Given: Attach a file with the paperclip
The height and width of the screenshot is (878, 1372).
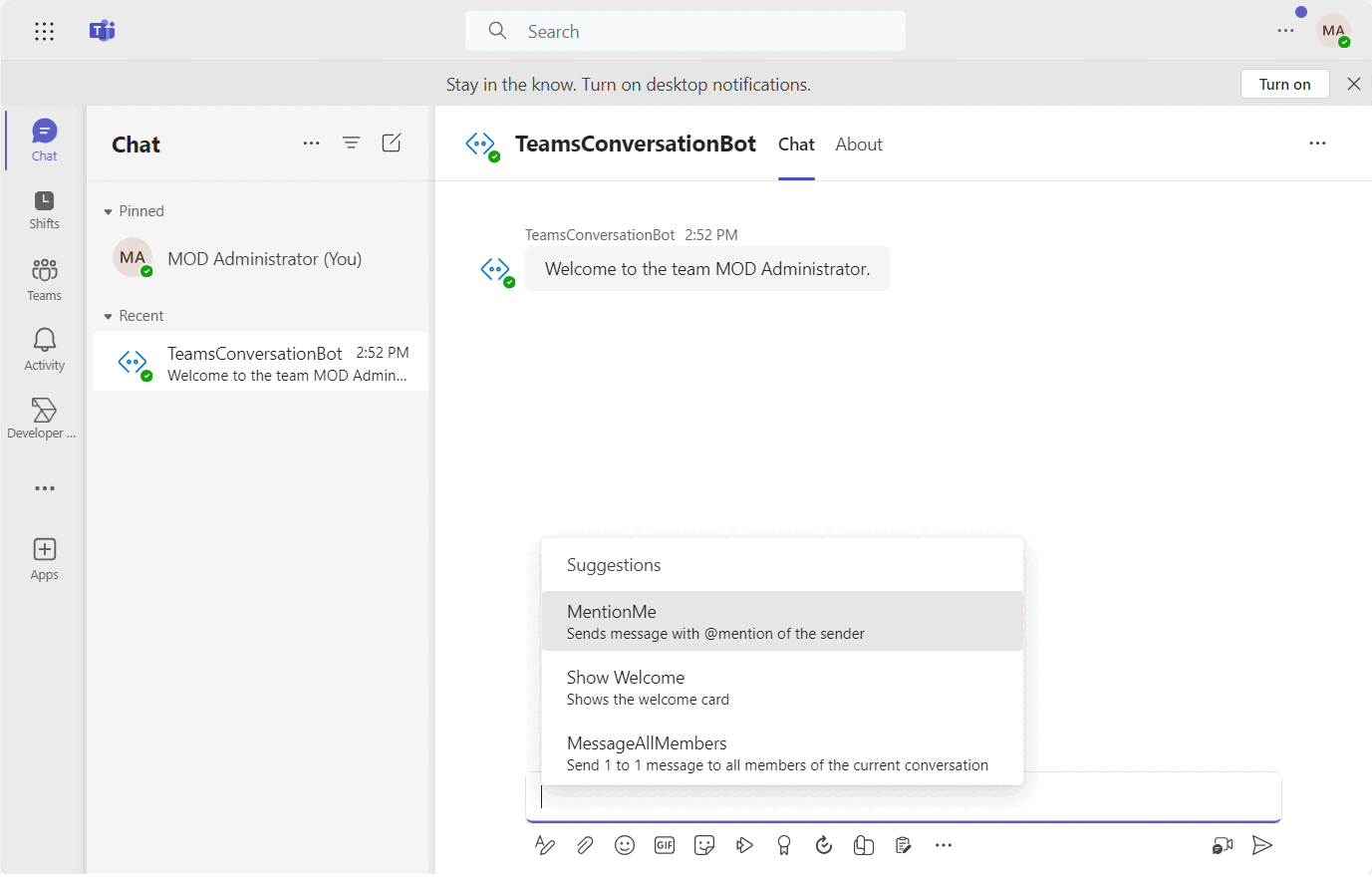Looking at the screenshot, I should (585, 845).
